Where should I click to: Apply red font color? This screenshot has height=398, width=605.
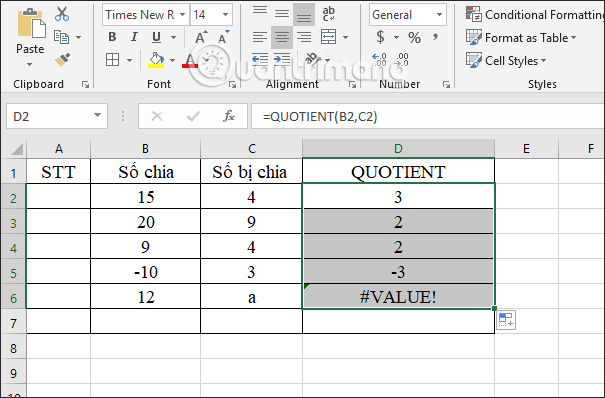pos(190,60)
